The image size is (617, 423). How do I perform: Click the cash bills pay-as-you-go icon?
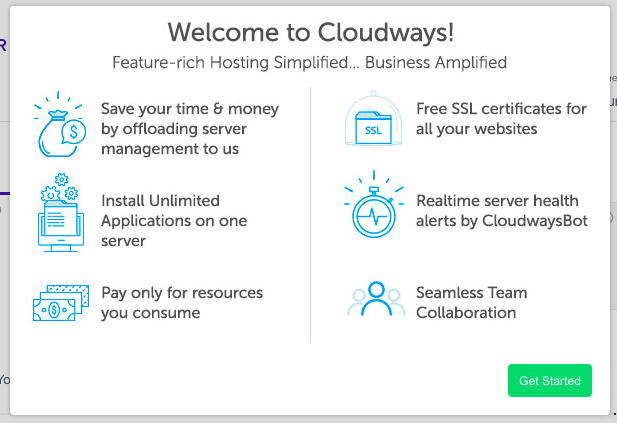click(x=61, y=303)
